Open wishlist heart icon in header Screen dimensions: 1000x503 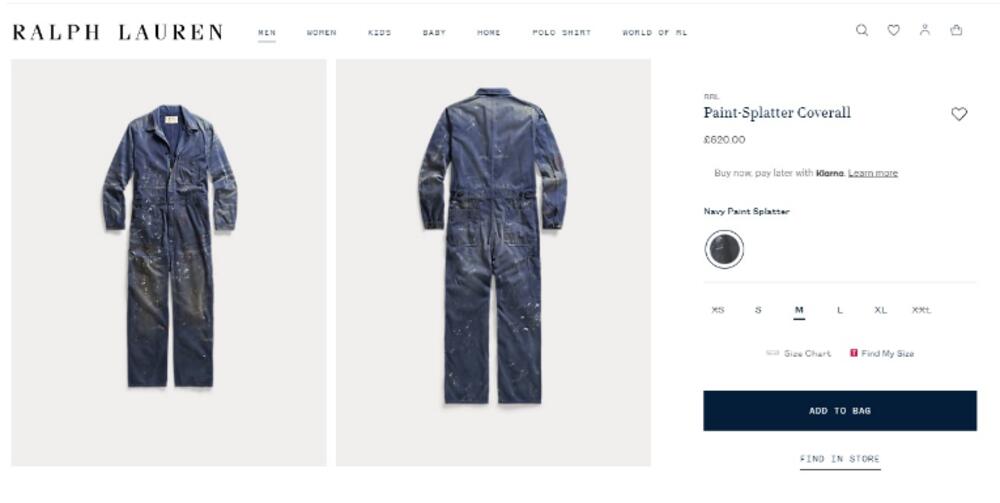click(x=893, y=30)
